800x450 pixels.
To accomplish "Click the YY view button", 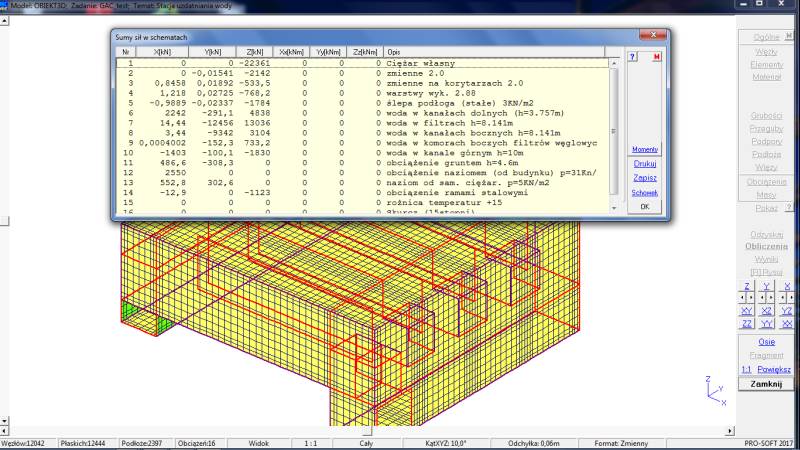I will 766,323.
